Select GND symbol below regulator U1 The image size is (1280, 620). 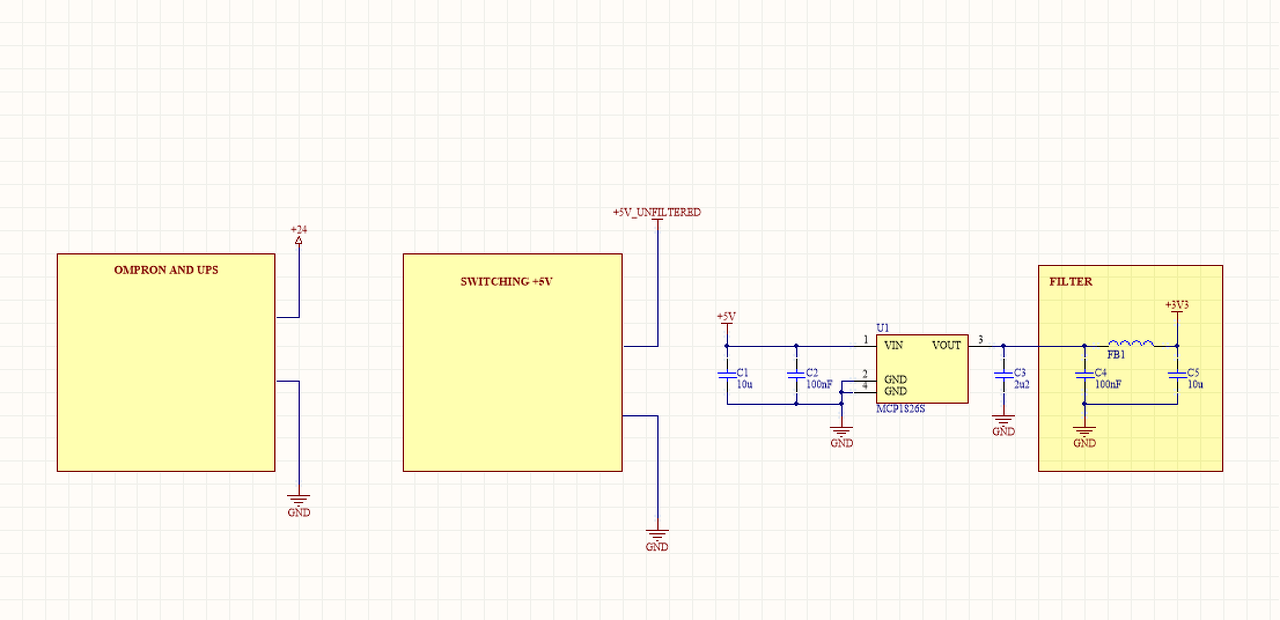[842, 436]
